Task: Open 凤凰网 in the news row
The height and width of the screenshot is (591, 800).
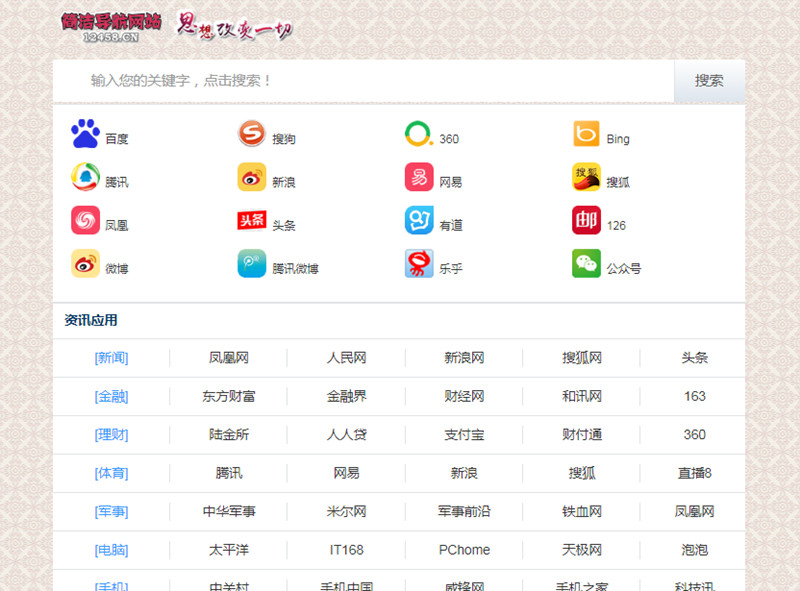Action: 229,358
